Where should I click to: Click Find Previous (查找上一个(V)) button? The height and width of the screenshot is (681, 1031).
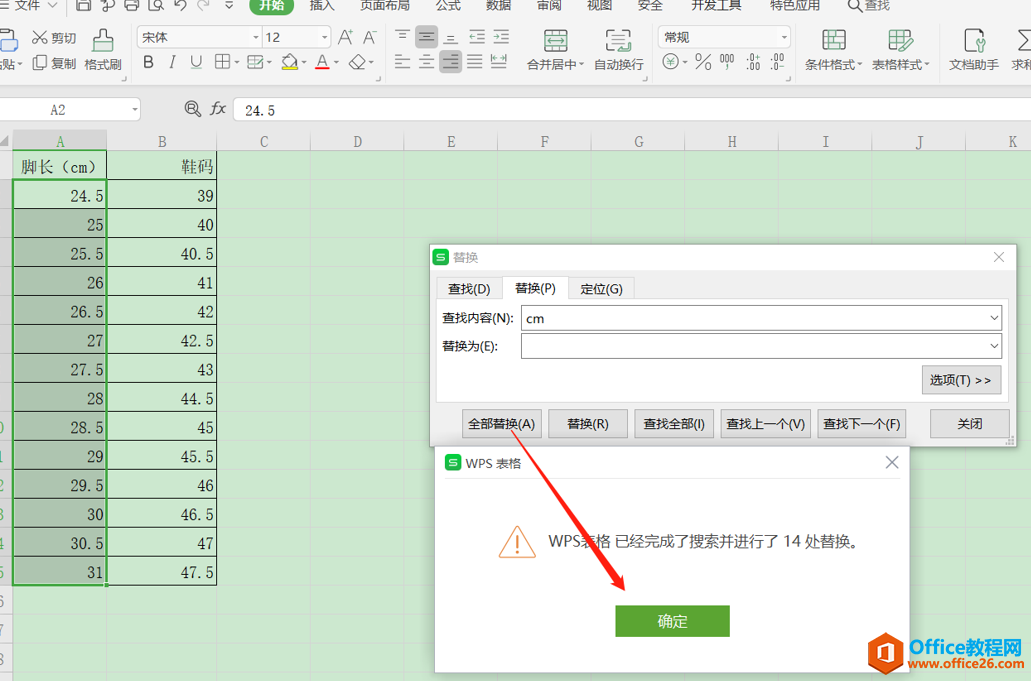pyautogui.click(x=765, y=424)
